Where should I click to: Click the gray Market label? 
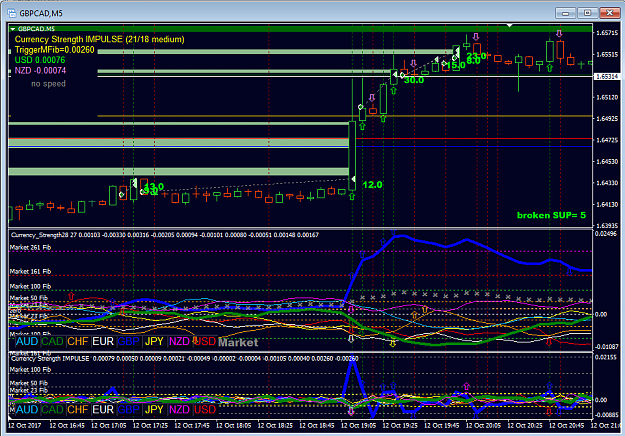pyautogui.click(x=238, y=342)
